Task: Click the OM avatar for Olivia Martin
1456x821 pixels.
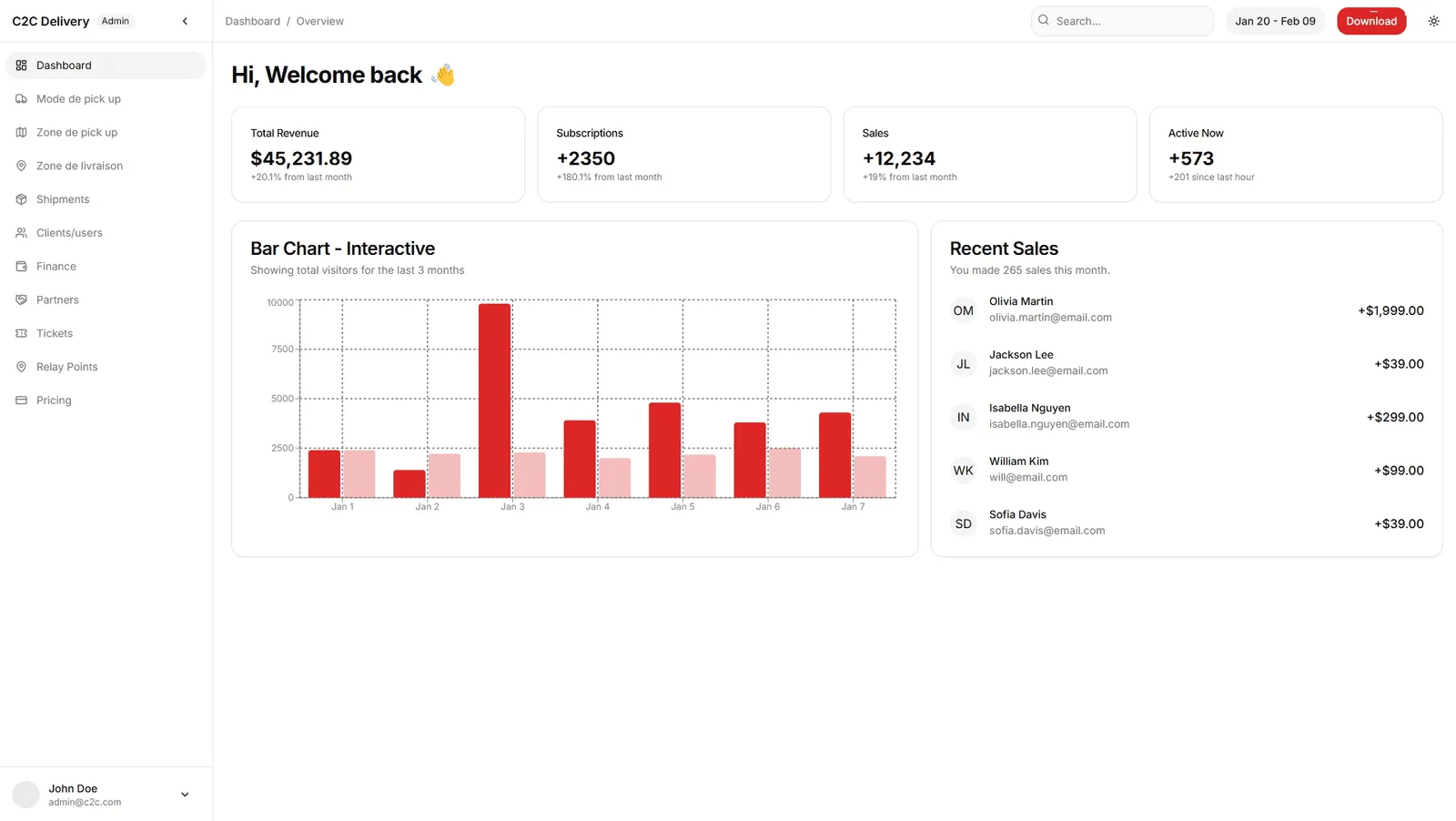Action: (x=963, y=310)
